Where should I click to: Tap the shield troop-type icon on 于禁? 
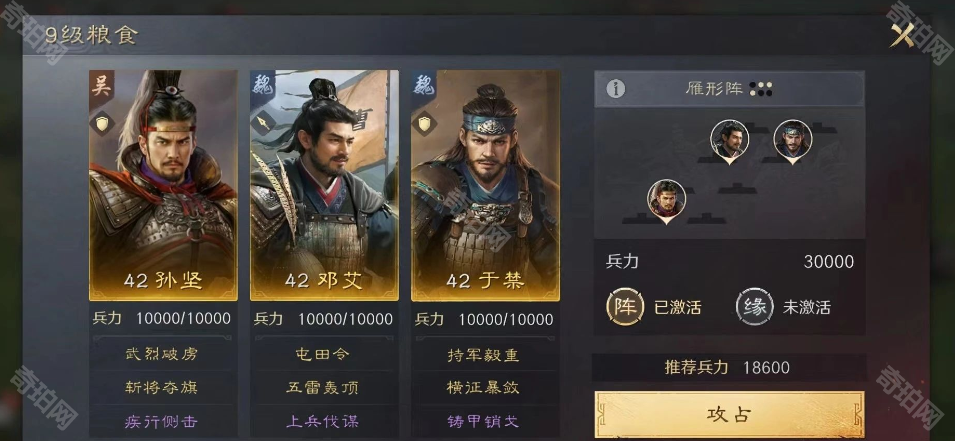[424, 124]
